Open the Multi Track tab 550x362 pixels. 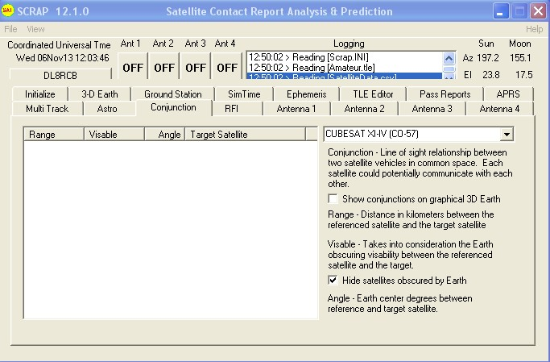coord(47,109)
